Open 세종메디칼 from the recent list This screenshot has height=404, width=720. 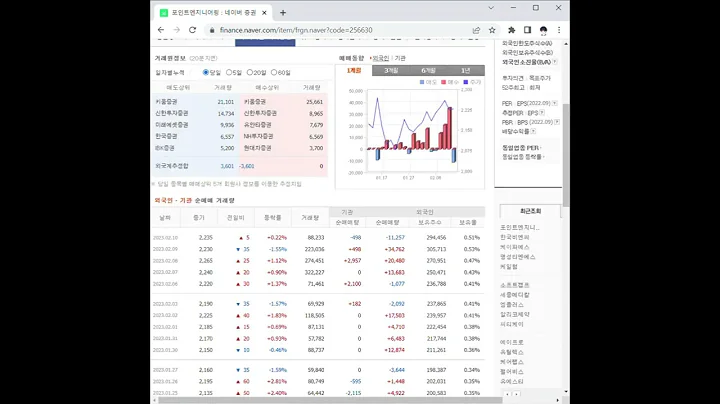click(515, 295)
